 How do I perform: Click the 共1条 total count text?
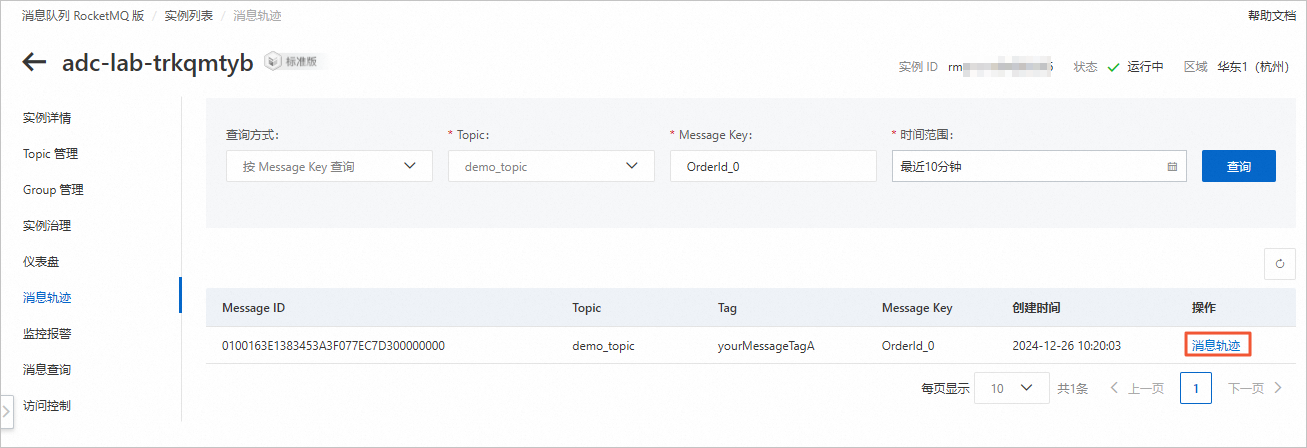[x=1073, y=388]
